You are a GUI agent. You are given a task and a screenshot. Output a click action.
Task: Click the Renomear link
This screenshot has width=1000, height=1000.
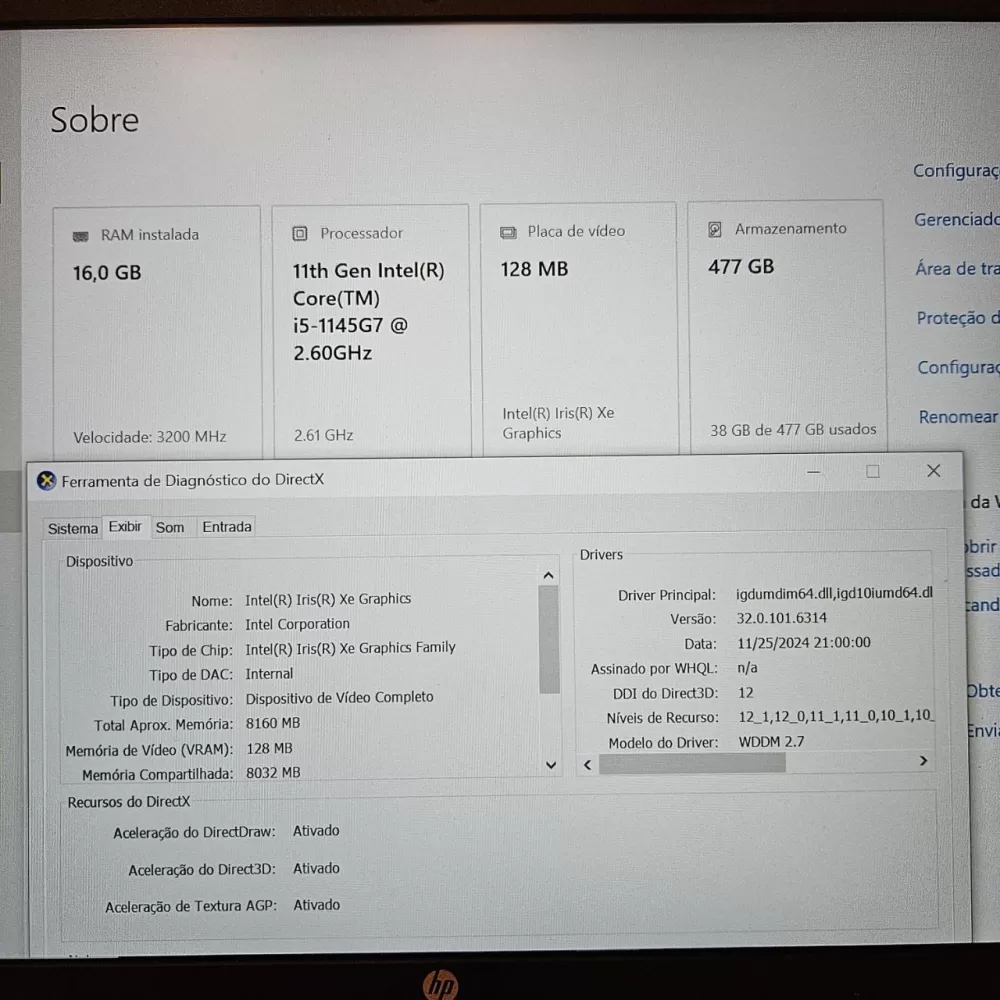[x=958, y=417]
